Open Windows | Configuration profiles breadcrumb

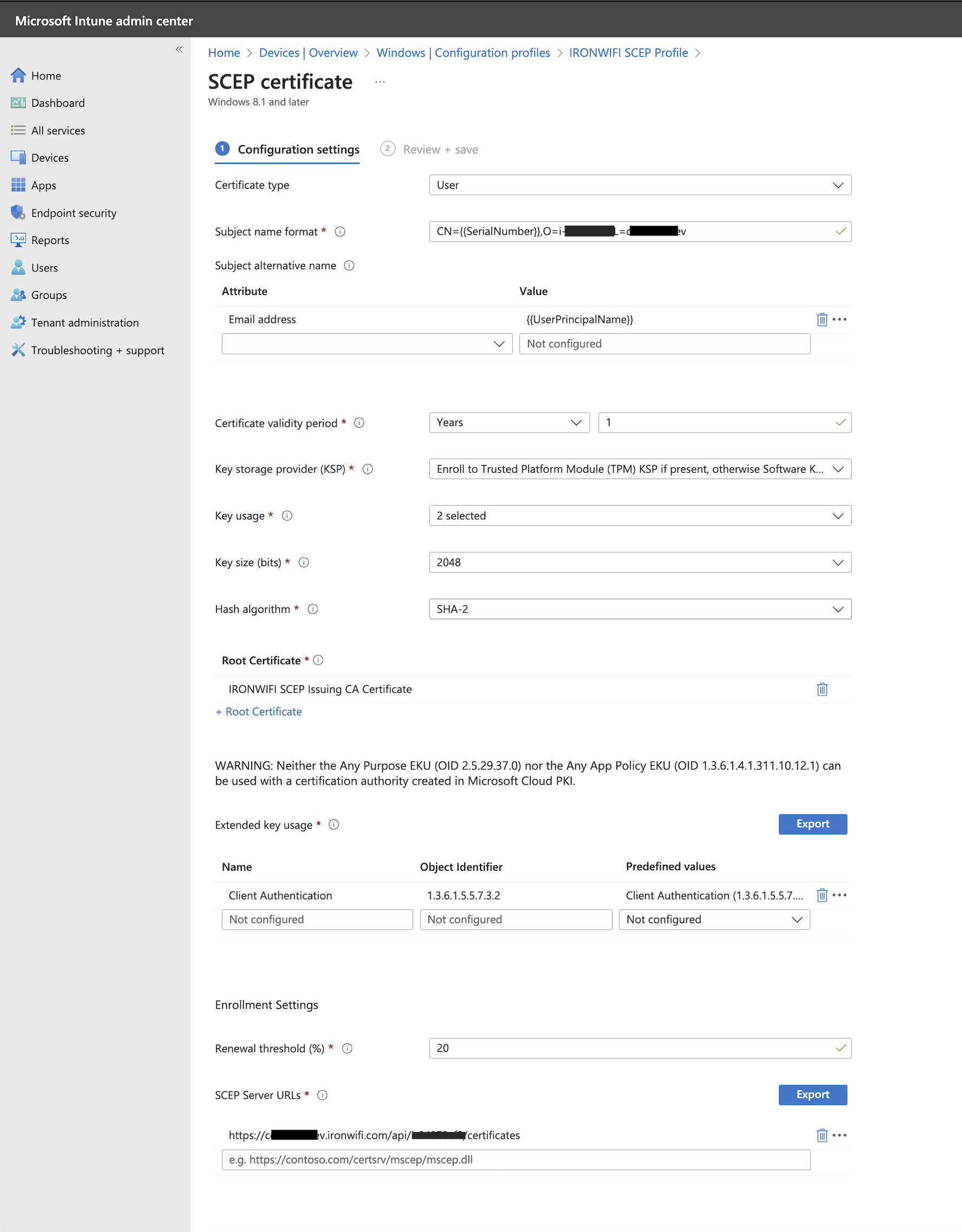click(463, 52)
